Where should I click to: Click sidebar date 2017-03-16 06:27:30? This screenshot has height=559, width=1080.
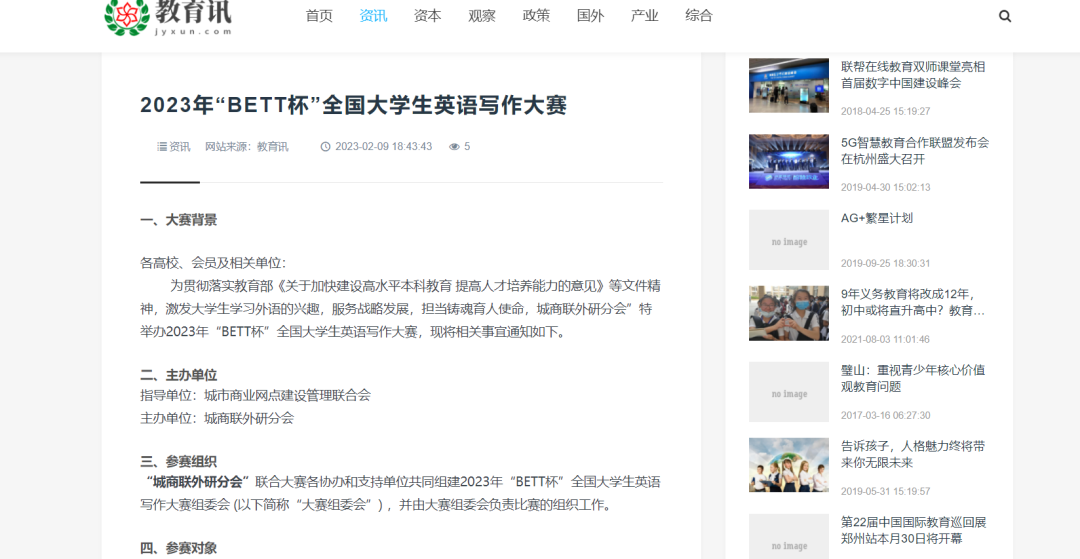click(x=885, y=415)
